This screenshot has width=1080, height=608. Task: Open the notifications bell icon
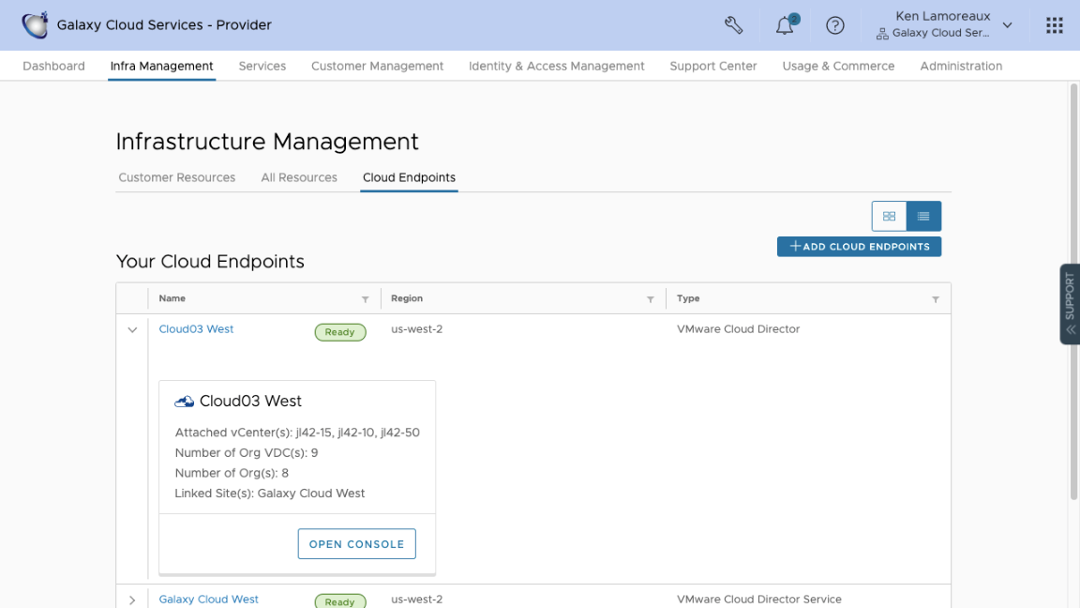pos(785,26)
